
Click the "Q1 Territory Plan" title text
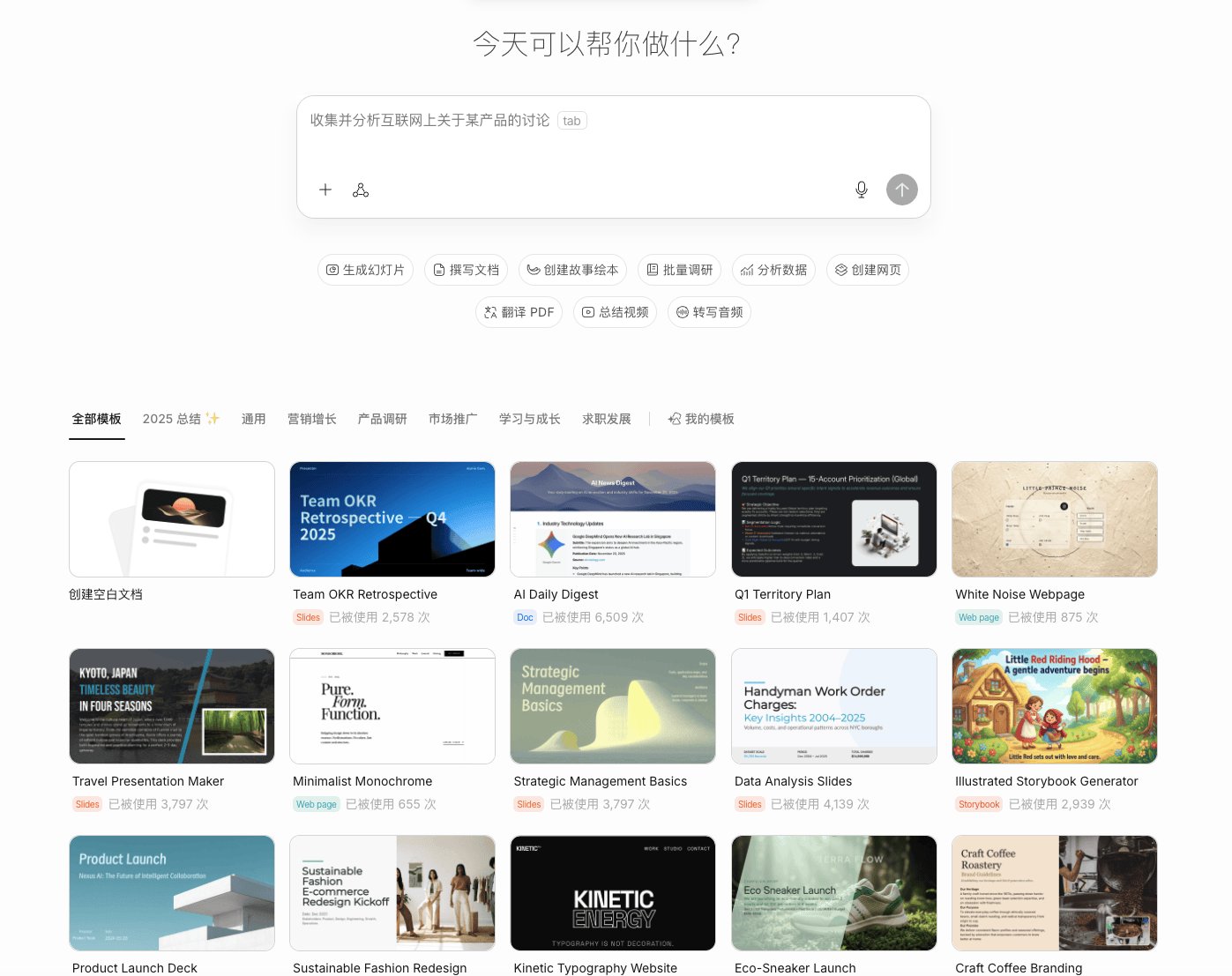(783, 594)
